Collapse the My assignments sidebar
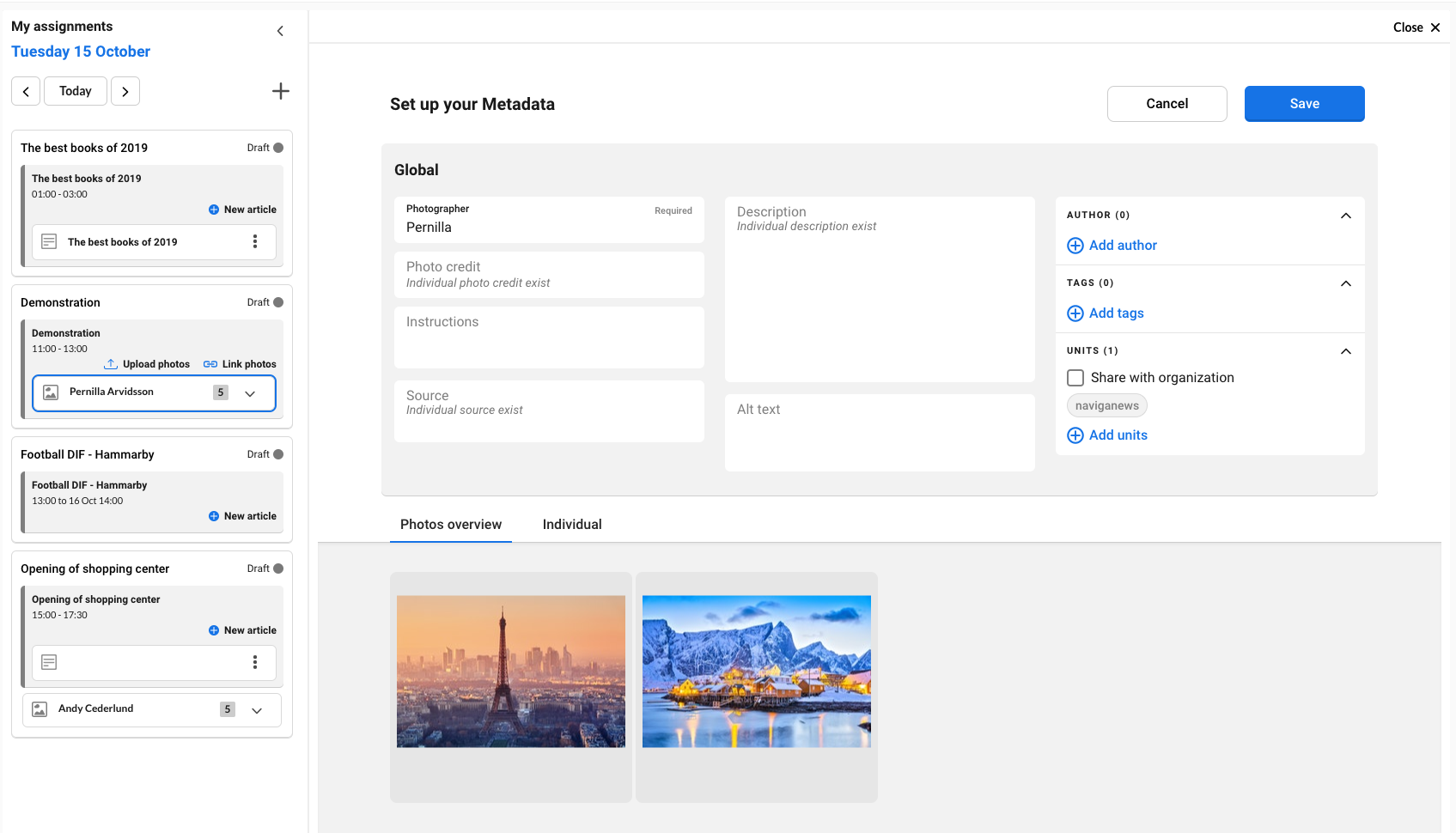Viewport: 1456px width, 833px height. point(280,31)
